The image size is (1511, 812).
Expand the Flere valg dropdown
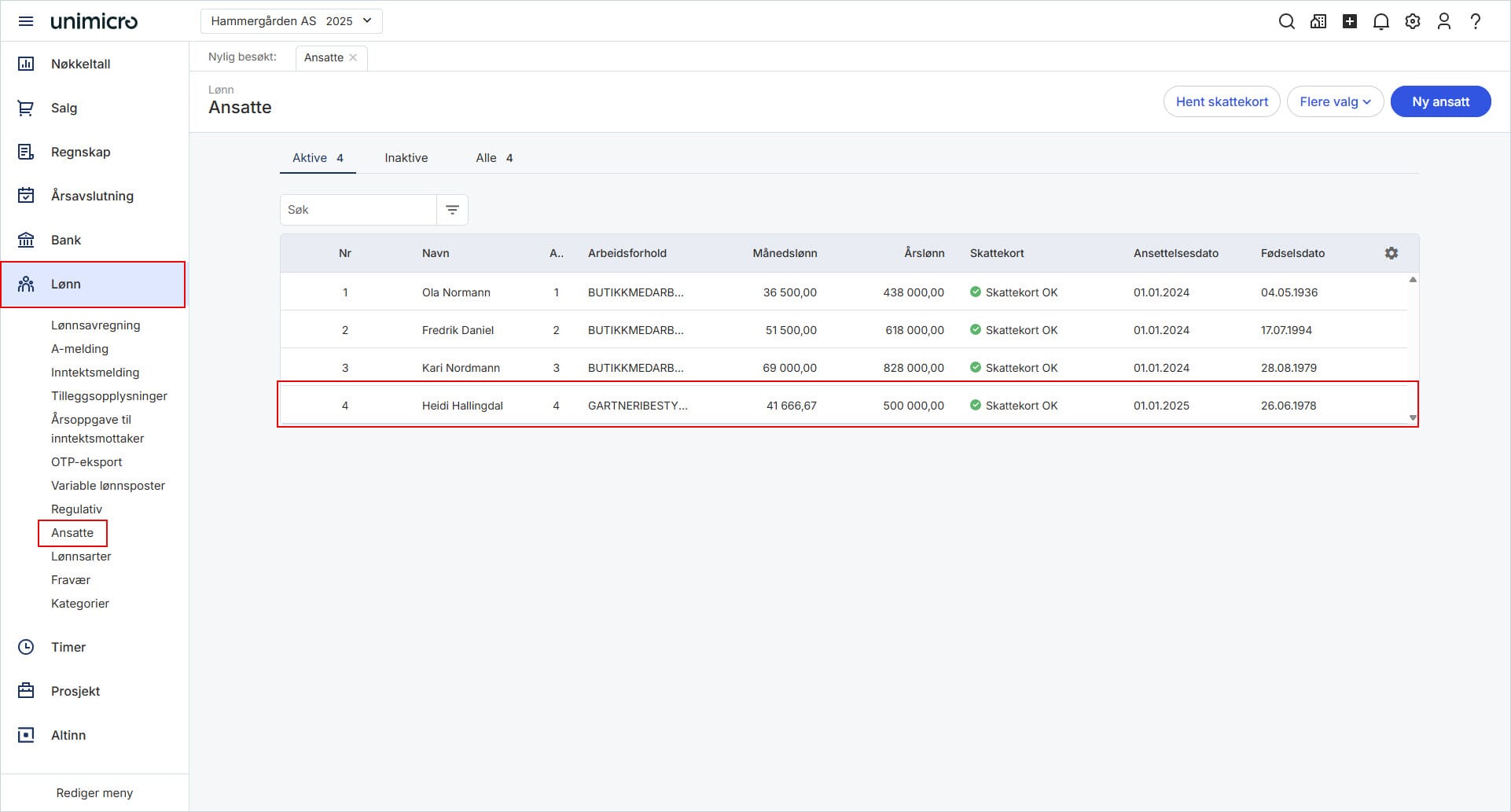click(x=1334, y=101)
